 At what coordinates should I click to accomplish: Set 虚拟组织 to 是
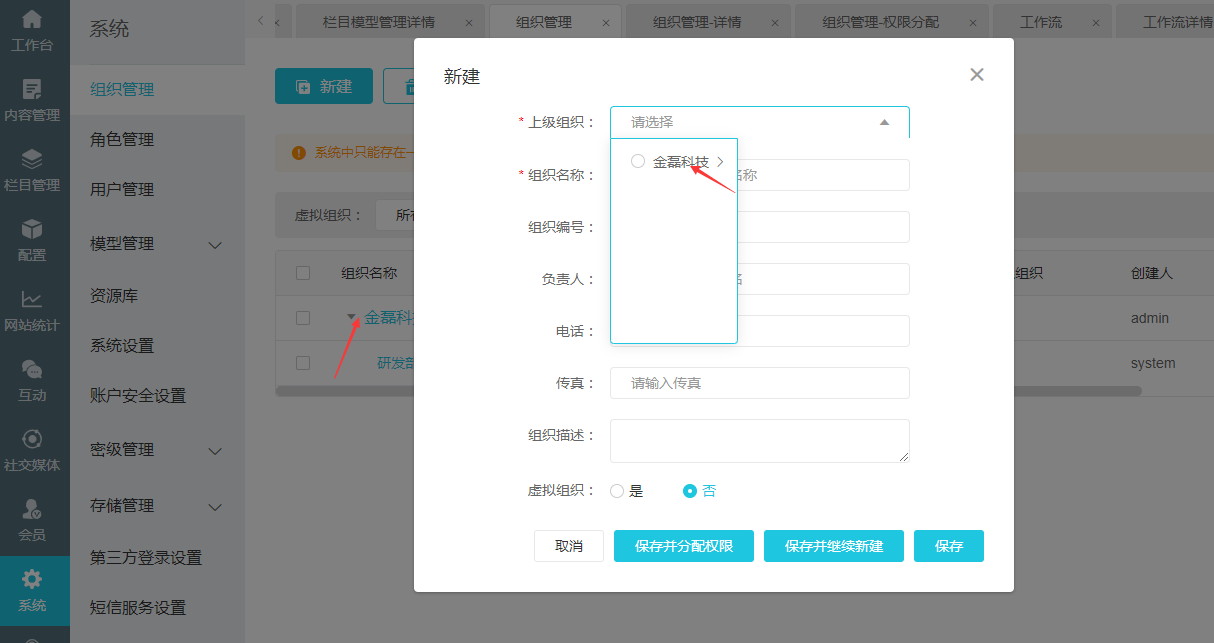tap(617, 491)
